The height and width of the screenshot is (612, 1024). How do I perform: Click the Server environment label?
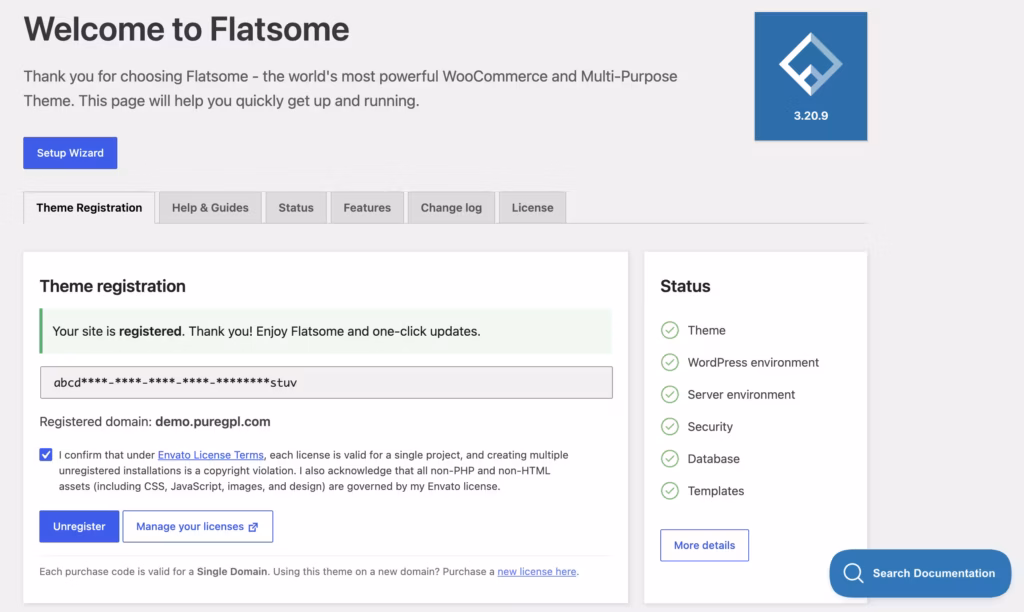[741, 395]
